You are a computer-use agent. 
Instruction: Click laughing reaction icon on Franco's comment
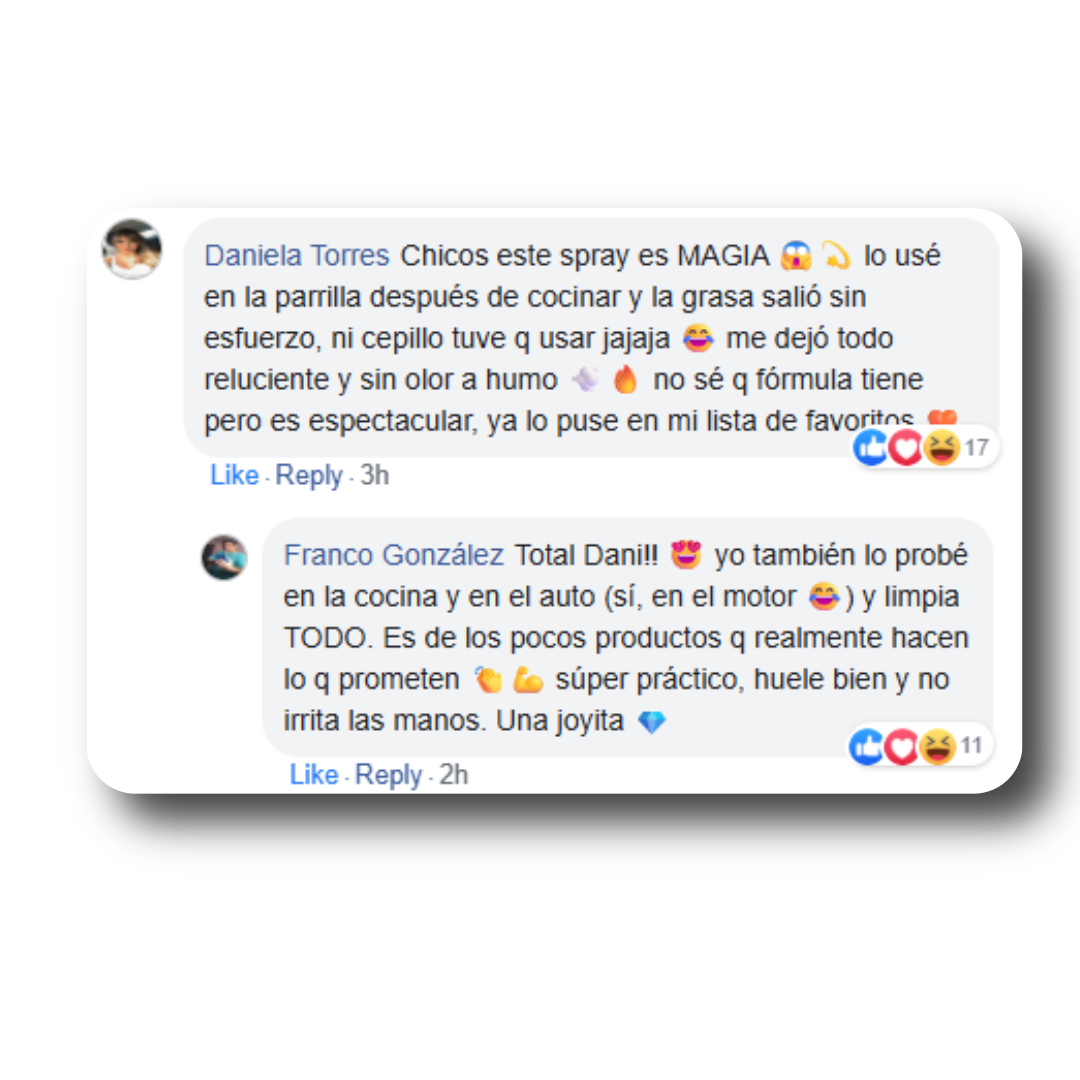coord(937,747)
